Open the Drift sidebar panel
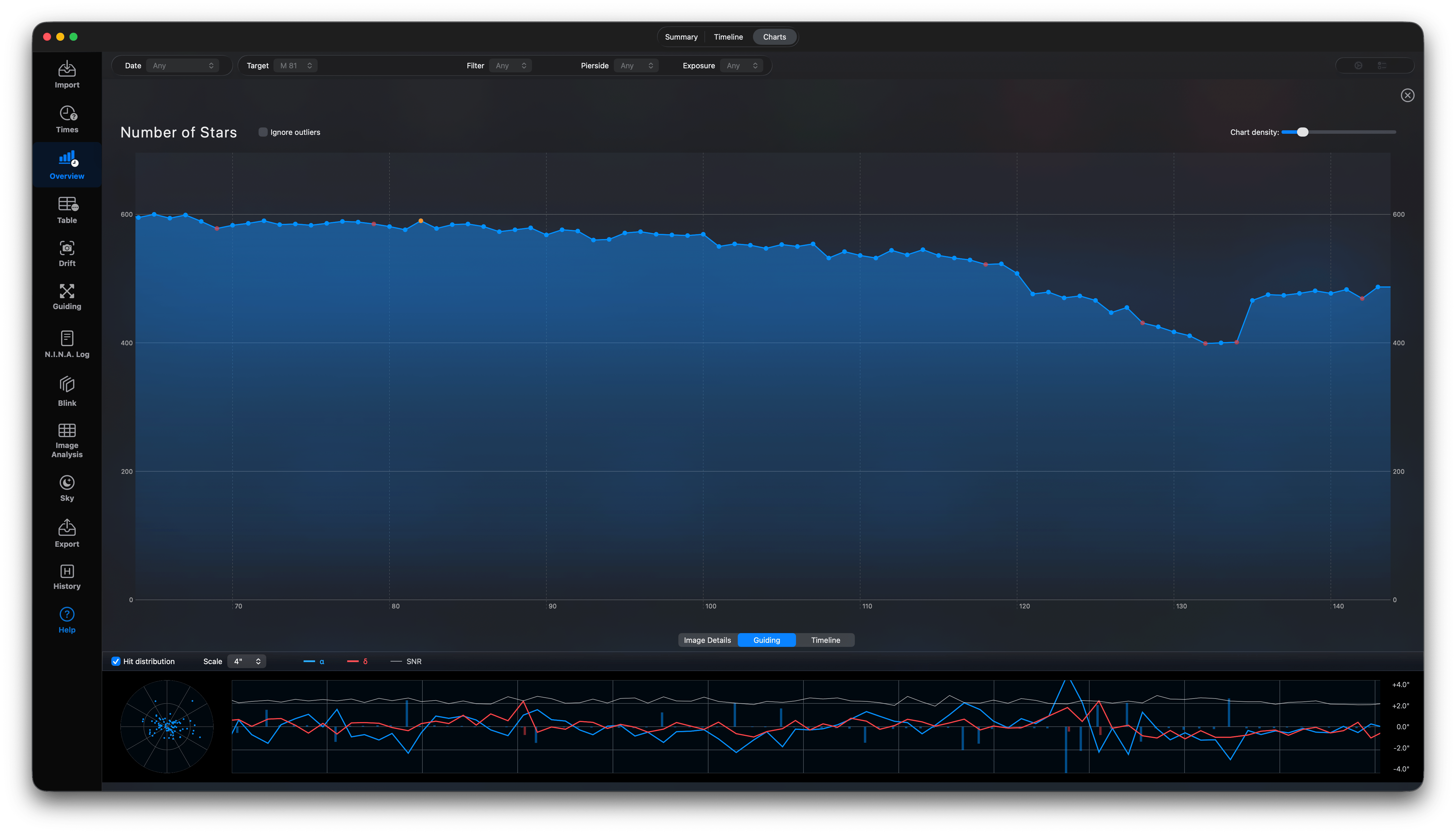Image resolution: width=1456 pixels, height=834 pixels. [x=67, y=254]
